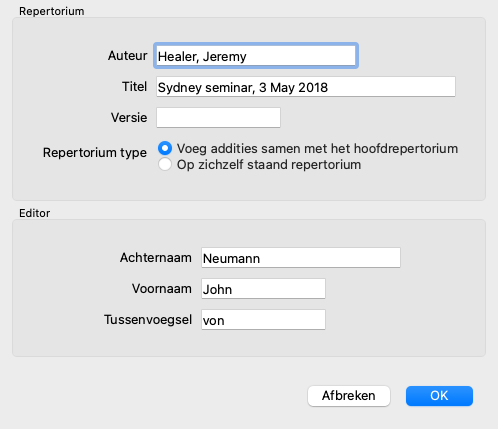This screenshot has width=498, height=429.
Task: Click the Tussenvoegsel field containing von
Action: pyautogui.click(x=263, y=320)
